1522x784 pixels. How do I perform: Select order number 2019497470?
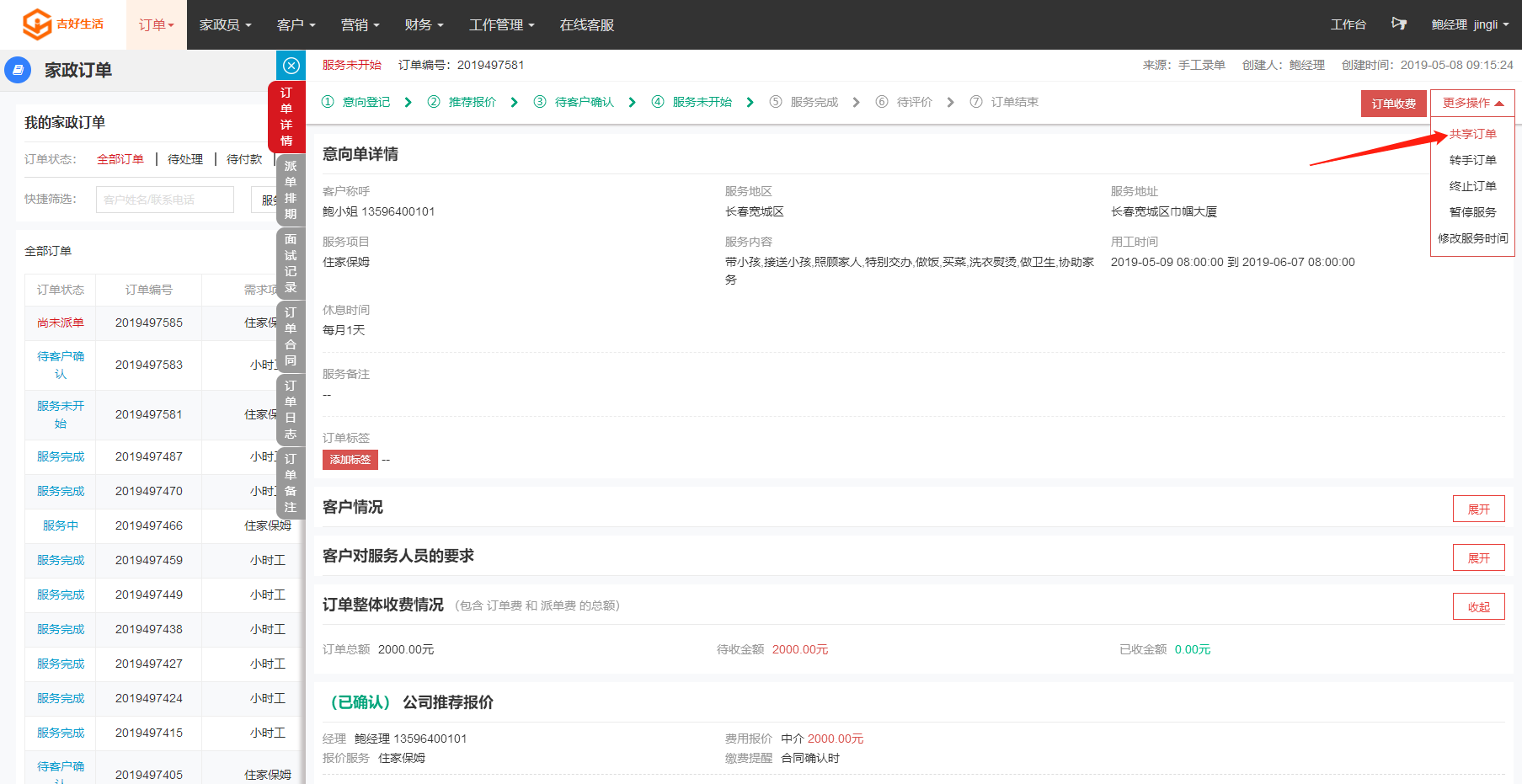click(x=149, y=491)
